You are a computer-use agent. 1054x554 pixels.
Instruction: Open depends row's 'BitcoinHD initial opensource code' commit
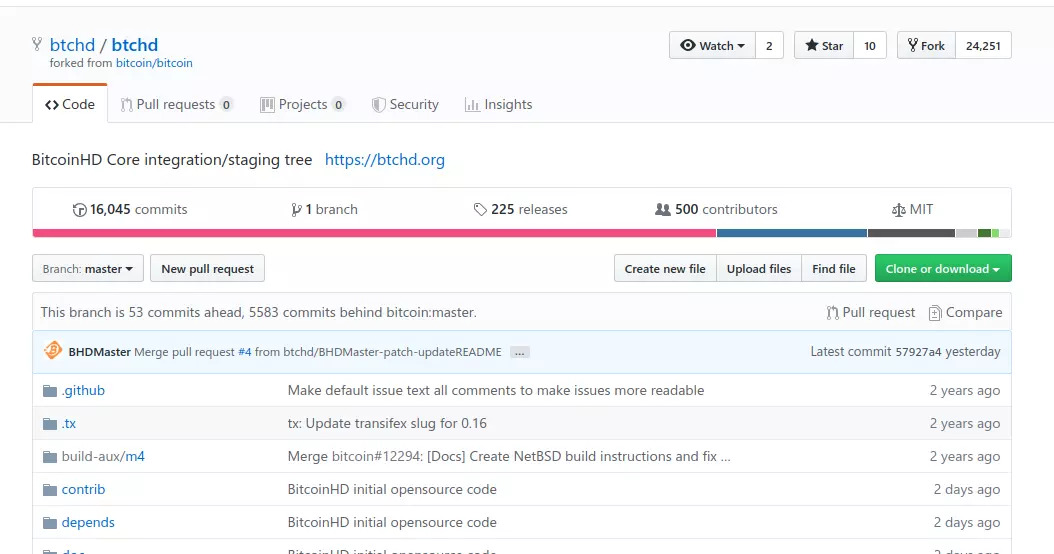click(392, 522)
